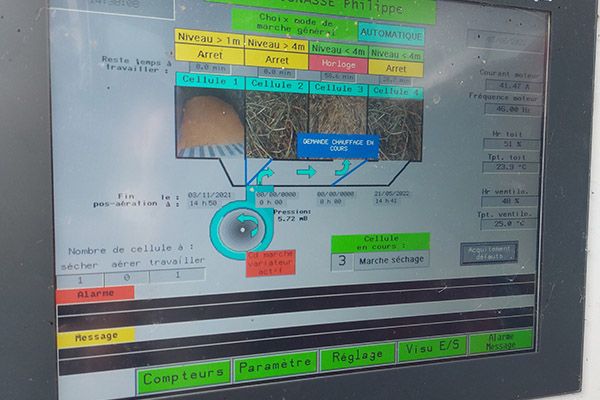
Task: Toggle the AUTOMATIQUE mode button
Action: click(391, 34)
